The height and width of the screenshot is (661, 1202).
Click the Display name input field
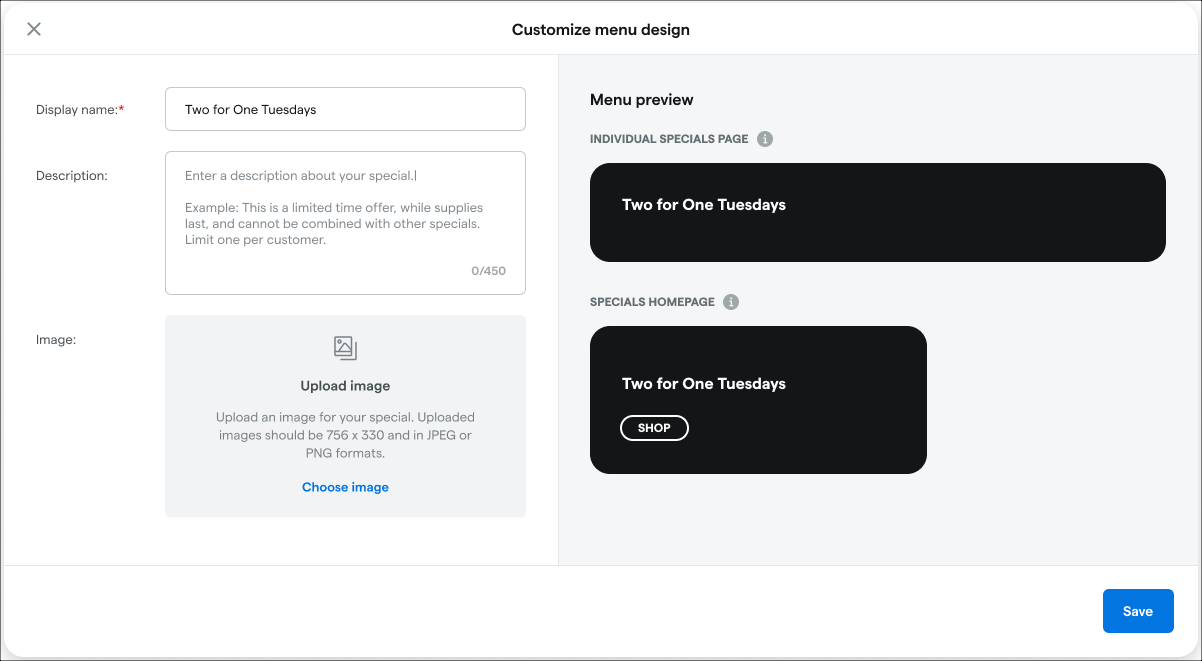[345, 109]
